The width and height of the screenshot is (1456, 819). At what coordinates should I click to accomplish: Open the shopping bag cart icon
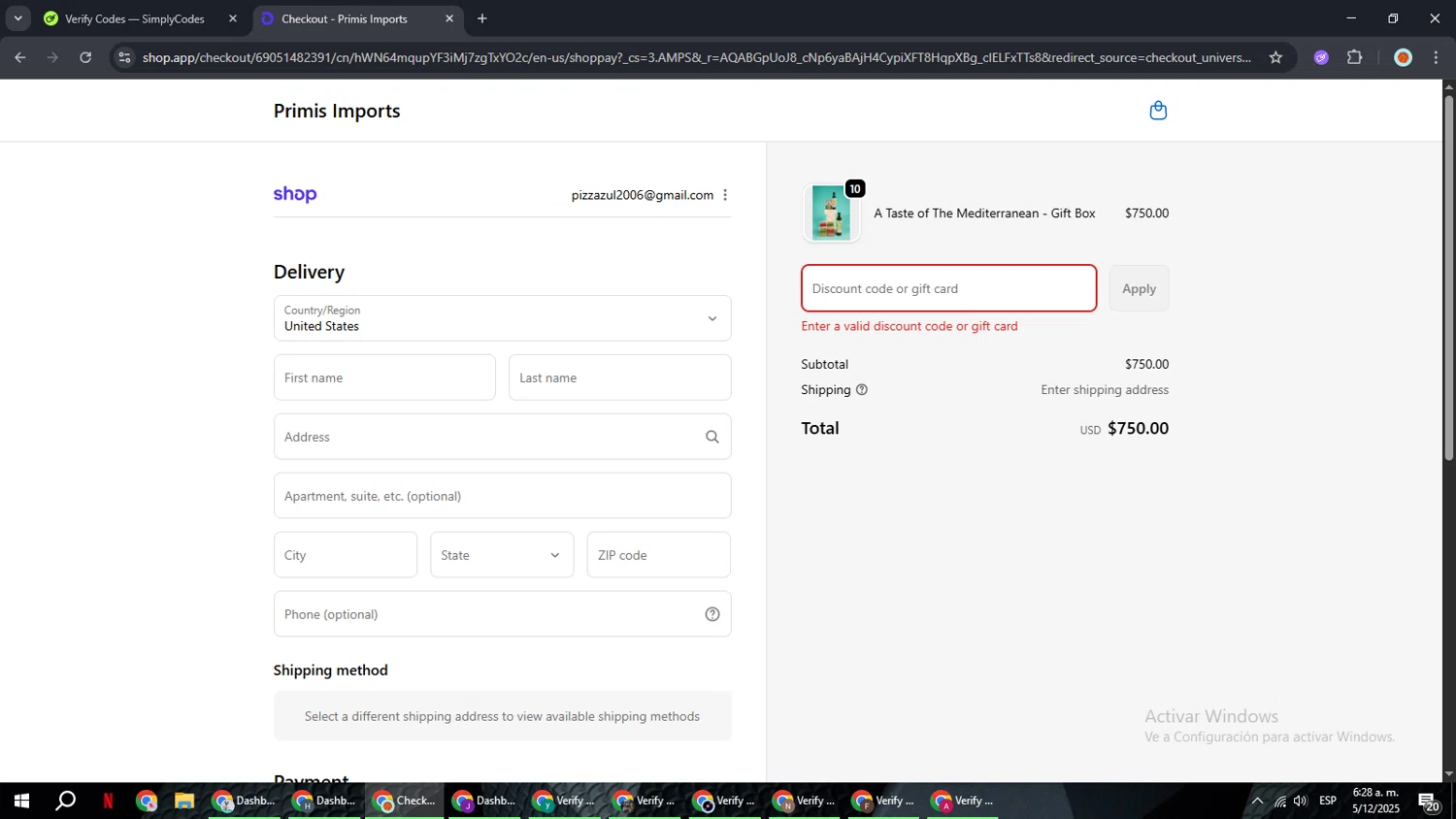click(1158, 111)
